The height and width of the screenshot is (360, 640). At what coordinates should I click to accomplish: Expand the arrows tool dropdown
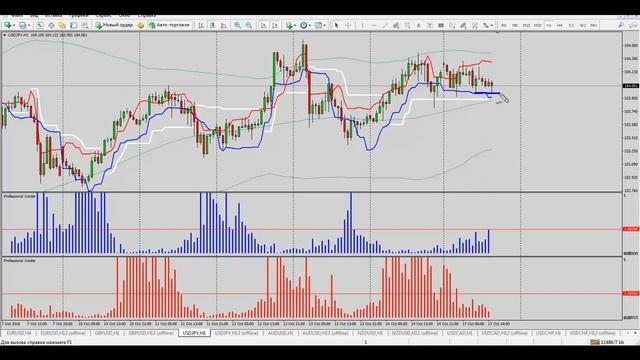(491, 25)
